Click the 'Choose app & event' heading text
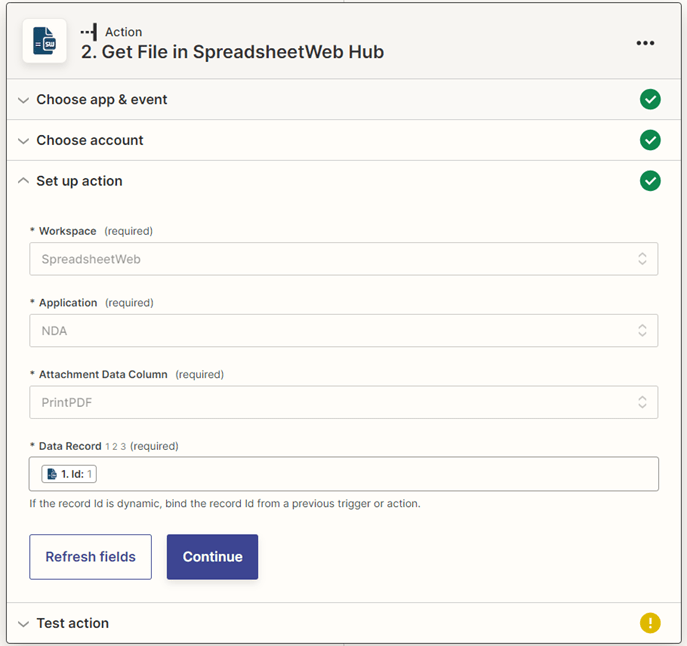The image size is (687, 646). coord(102,99)
